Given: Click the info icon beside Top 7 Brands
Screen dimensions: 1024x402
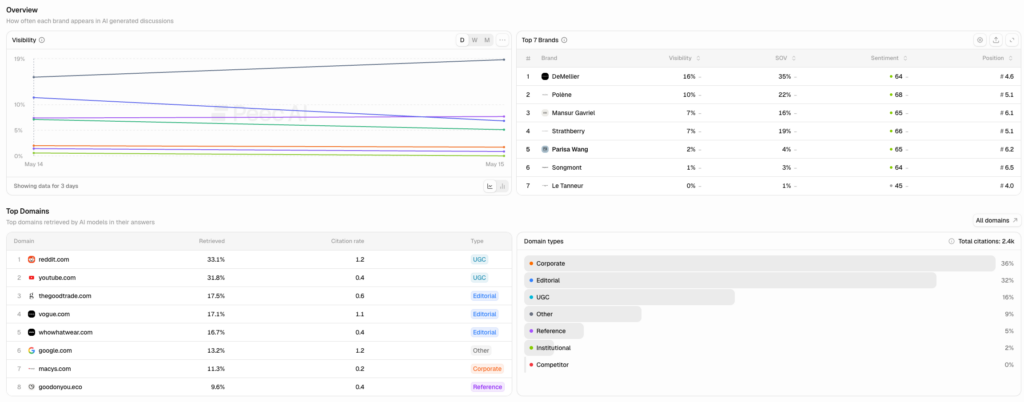Looking at the screenshot, I should pos(564,40).
